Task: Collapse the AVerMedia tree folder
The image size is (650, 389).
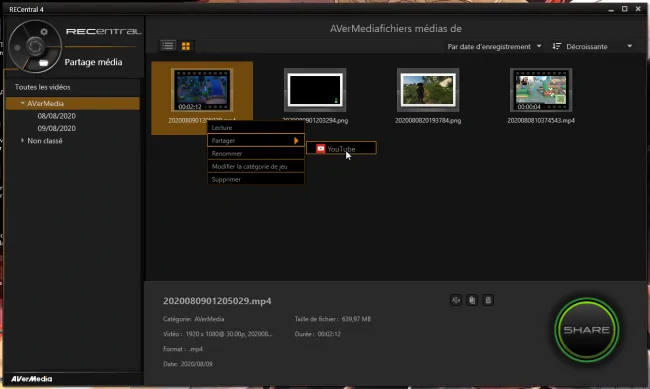Action: tap(22, 103)
